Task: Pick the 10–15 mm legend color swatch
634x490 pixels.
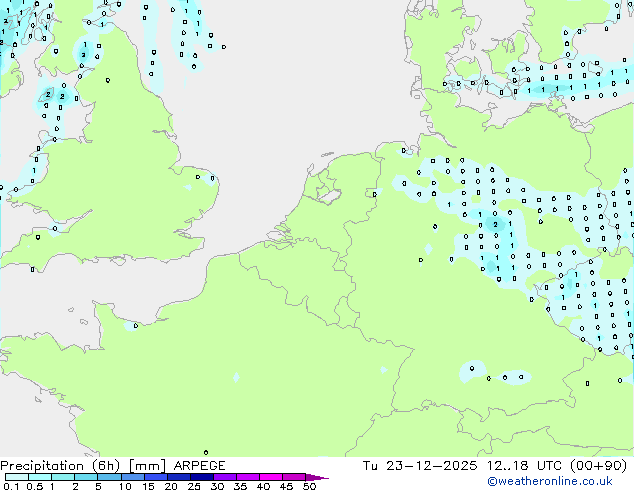Action: pos(132,477)
